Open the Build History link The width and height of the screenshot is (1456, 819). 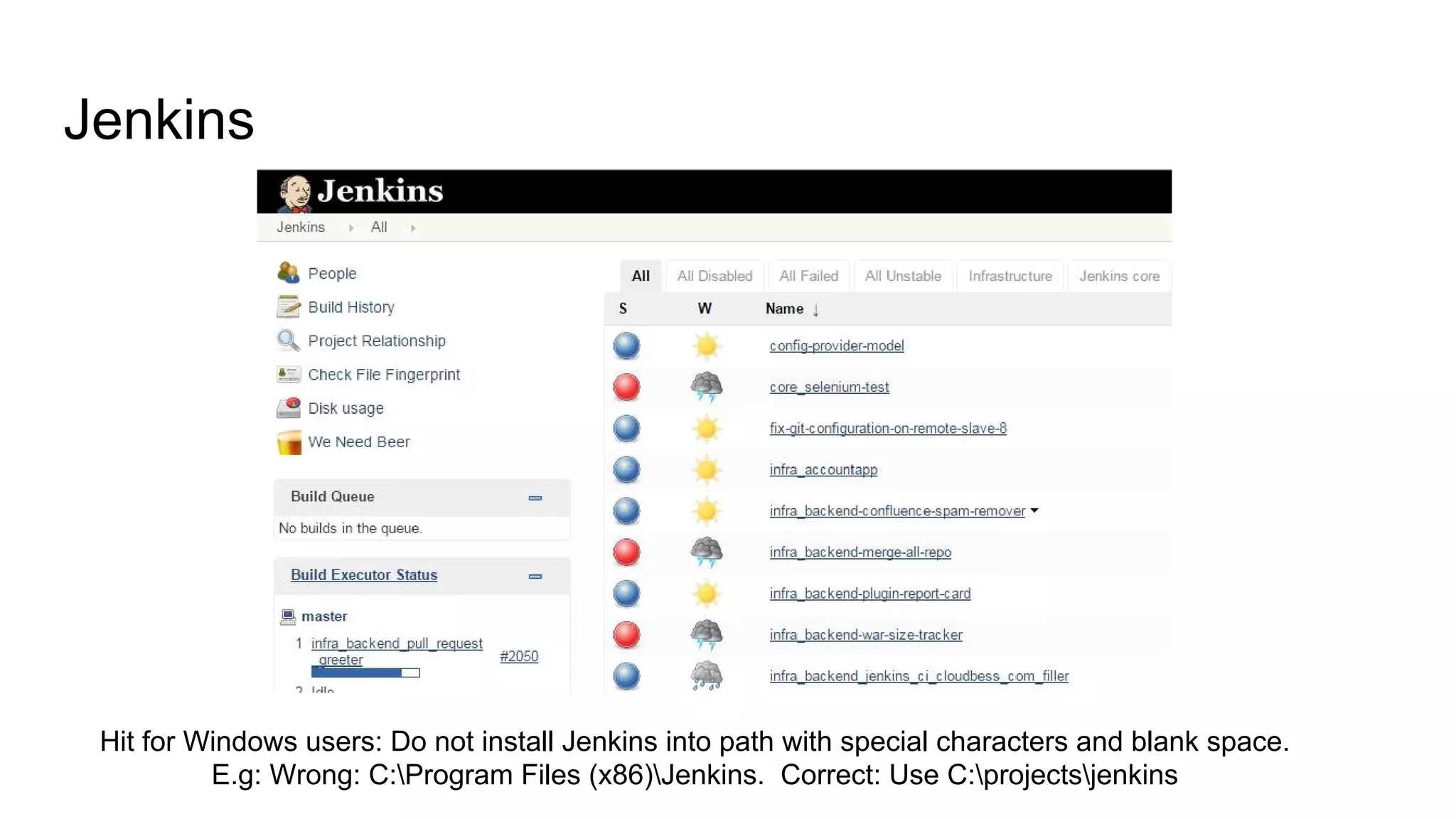click(351, 307)
